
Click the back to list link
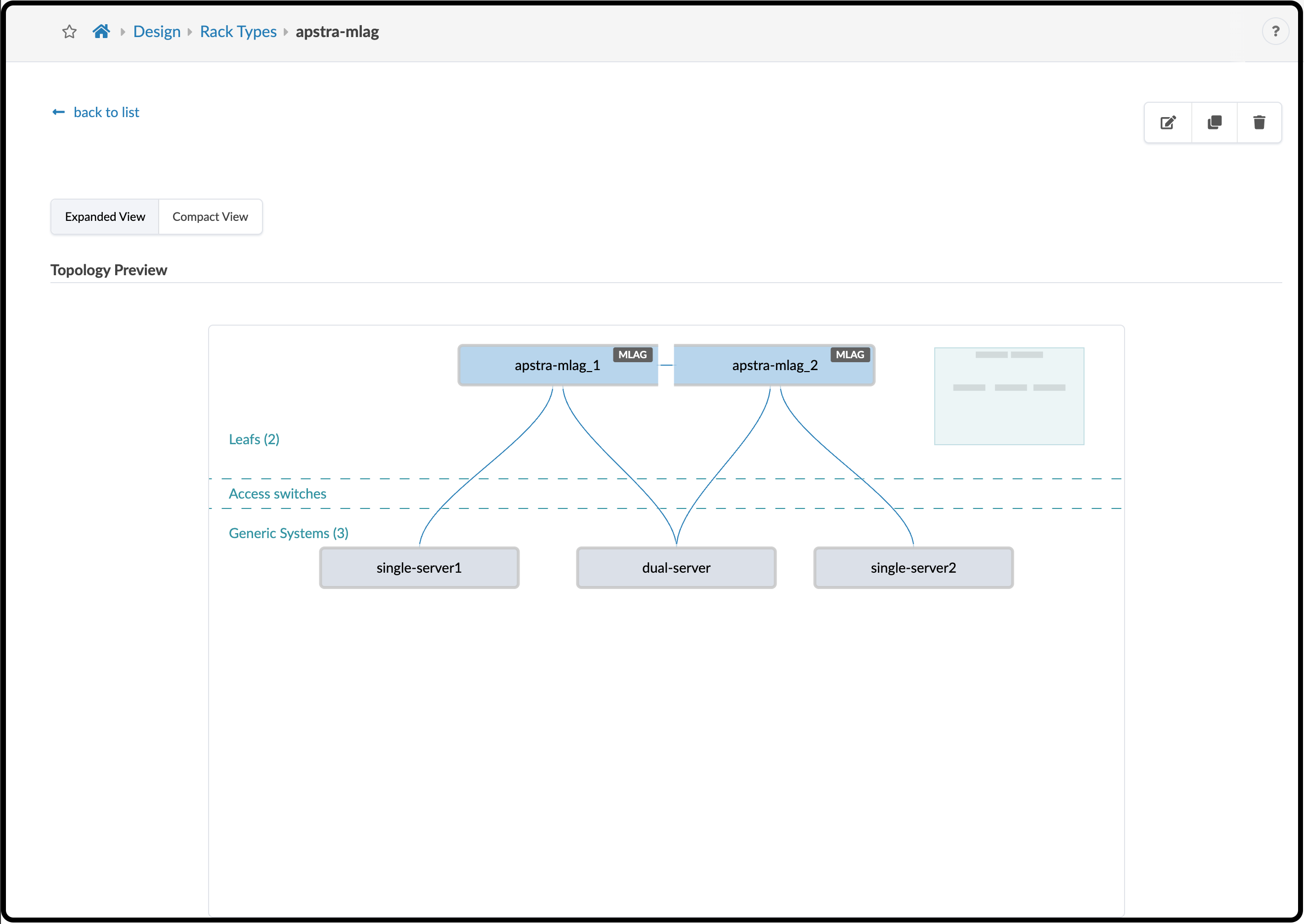[106, 112]
